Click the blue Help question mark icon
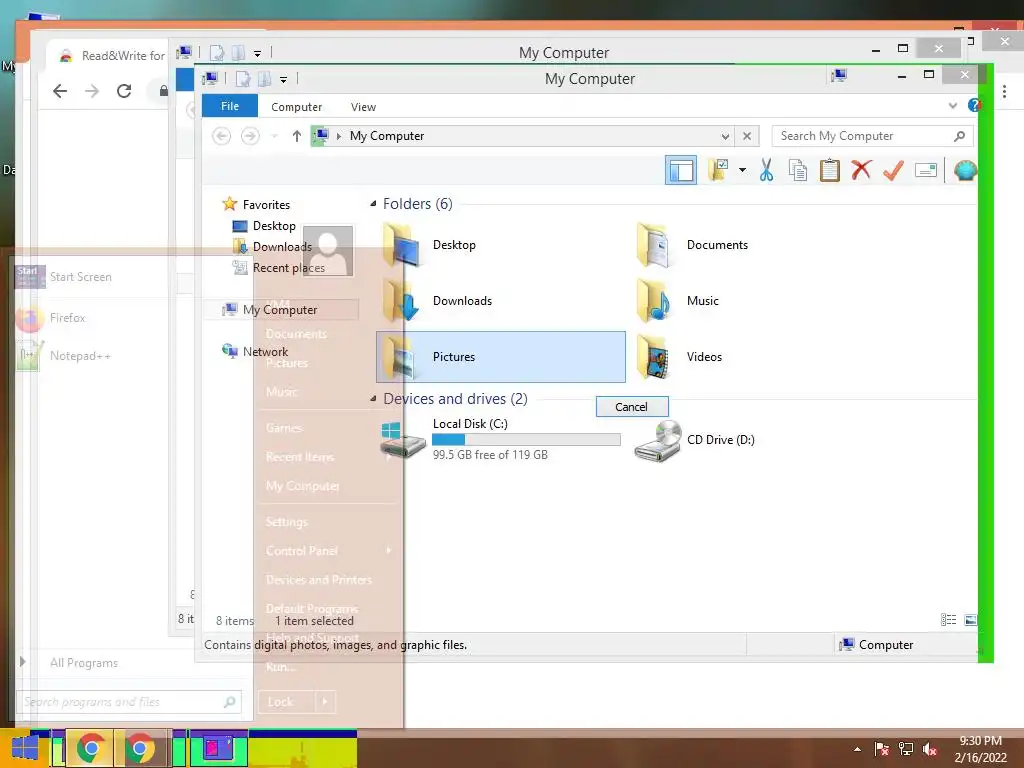 tap(974, 105)
